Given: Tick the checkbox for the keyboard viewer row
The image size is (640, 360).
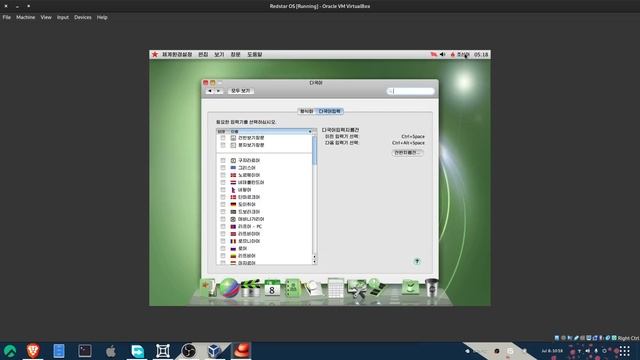Looking at the screenshot, I should (x=223, y=138).
